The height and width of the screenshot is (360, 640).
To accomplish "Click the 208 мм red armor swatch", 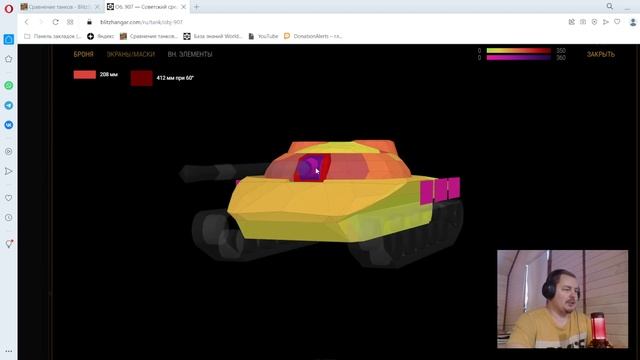I will pos(84,75).
